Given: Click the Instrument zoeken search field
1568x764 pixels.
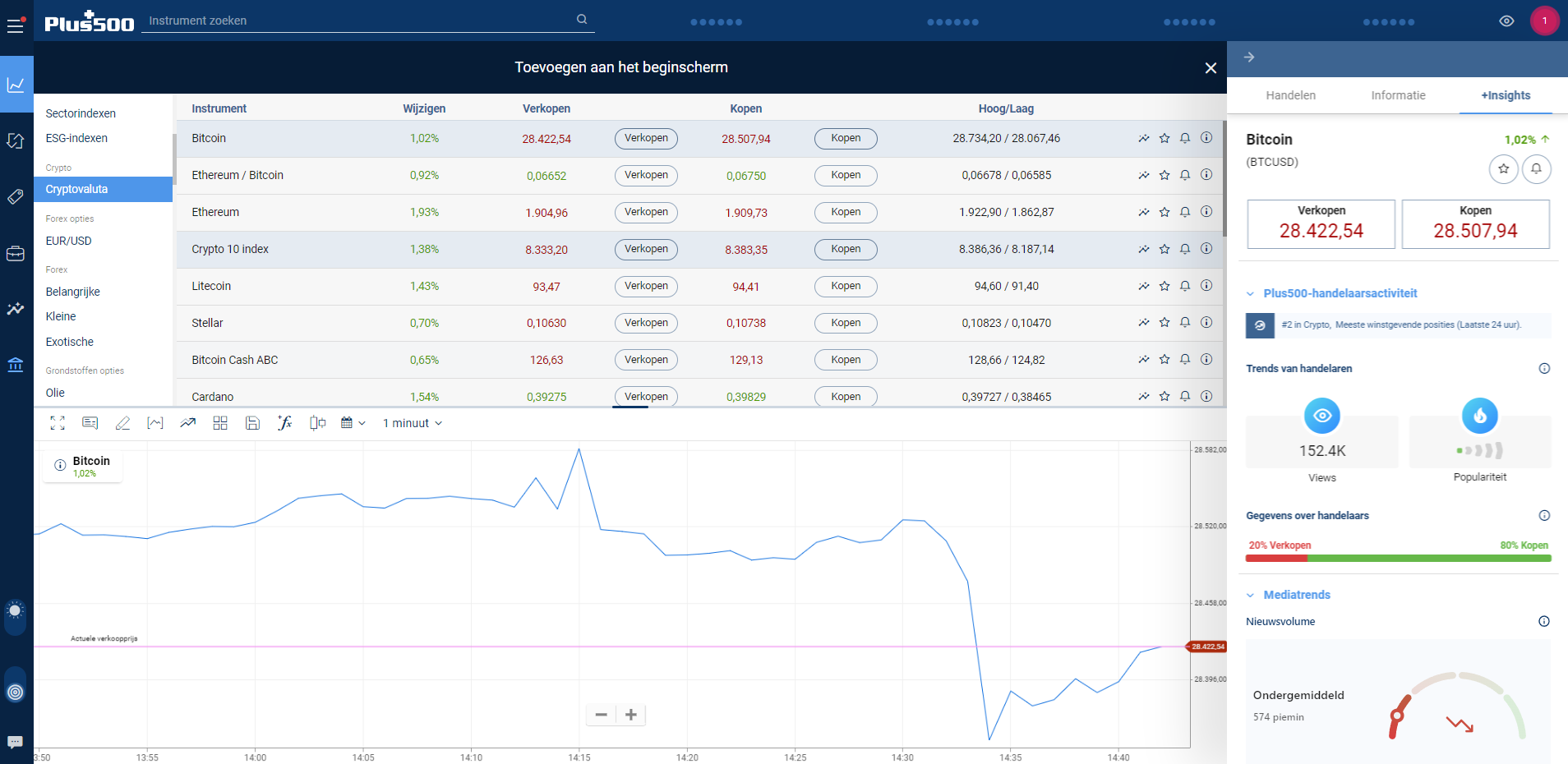Looking at the screenshot, I should pyautogui.click(x=362, y=21).
